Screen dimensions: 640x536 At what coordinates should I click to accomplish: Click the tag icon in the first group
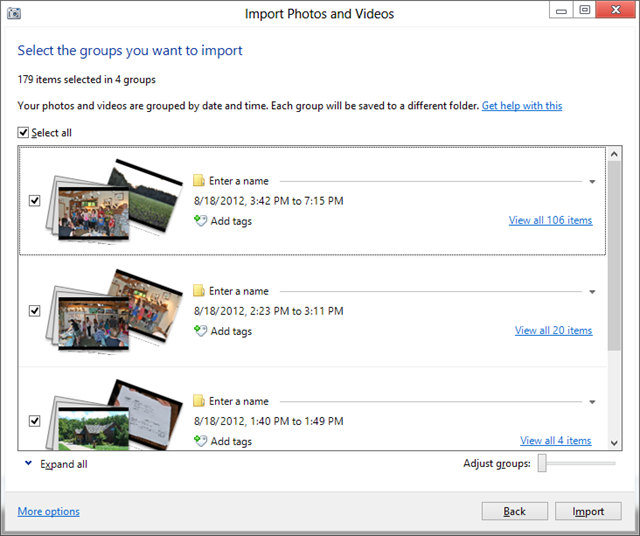(200, 221)
